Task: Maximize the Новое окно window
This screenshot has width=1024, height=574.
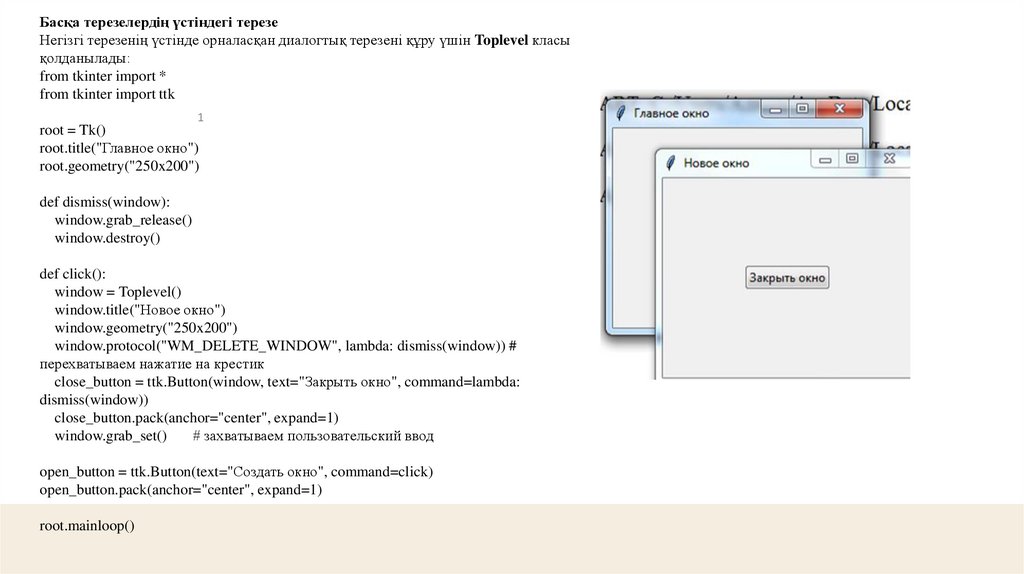Action: coord(852,159)
